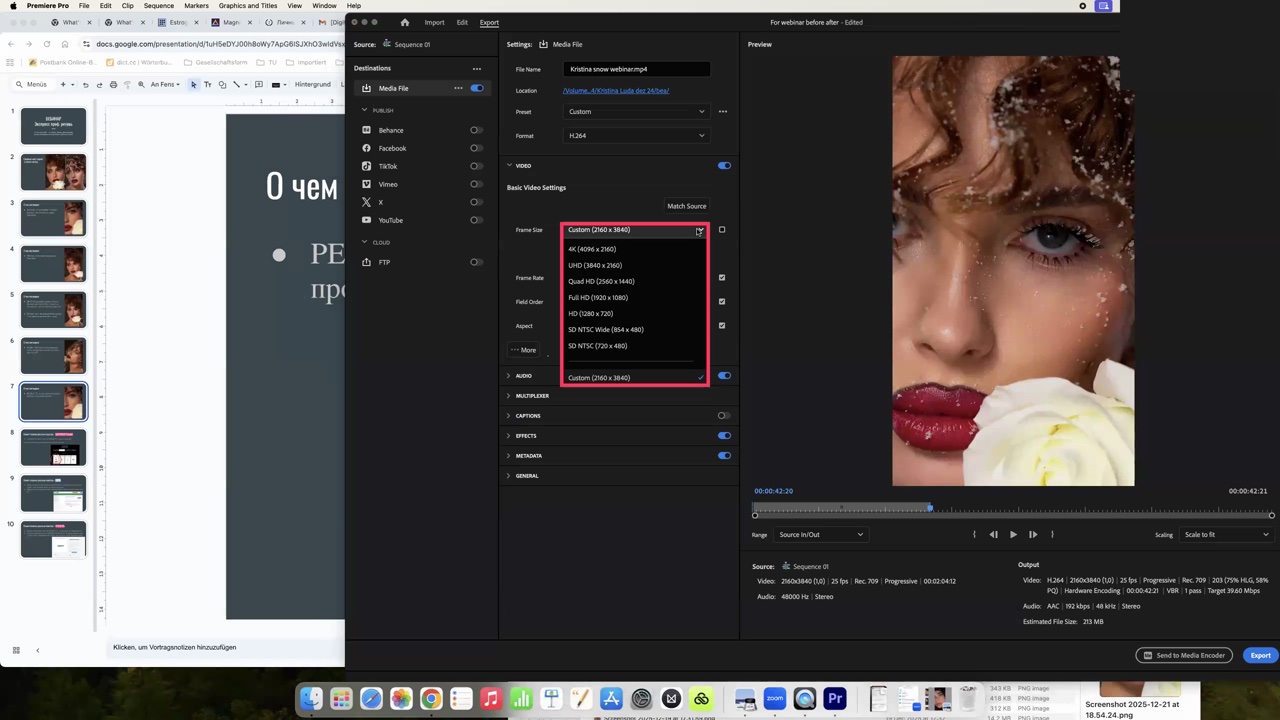Go to the Premiere home icon

[x=404, y=22]
